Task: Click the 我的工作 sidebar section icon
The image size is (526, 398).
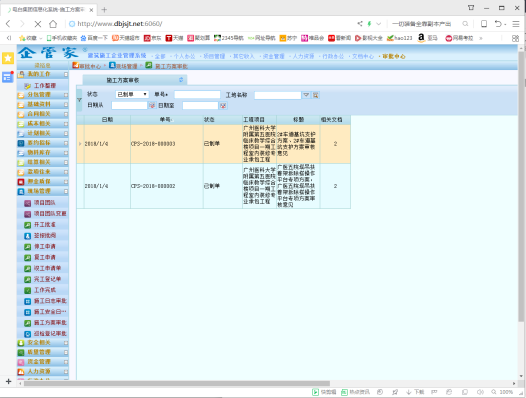Action: point(21,74)
